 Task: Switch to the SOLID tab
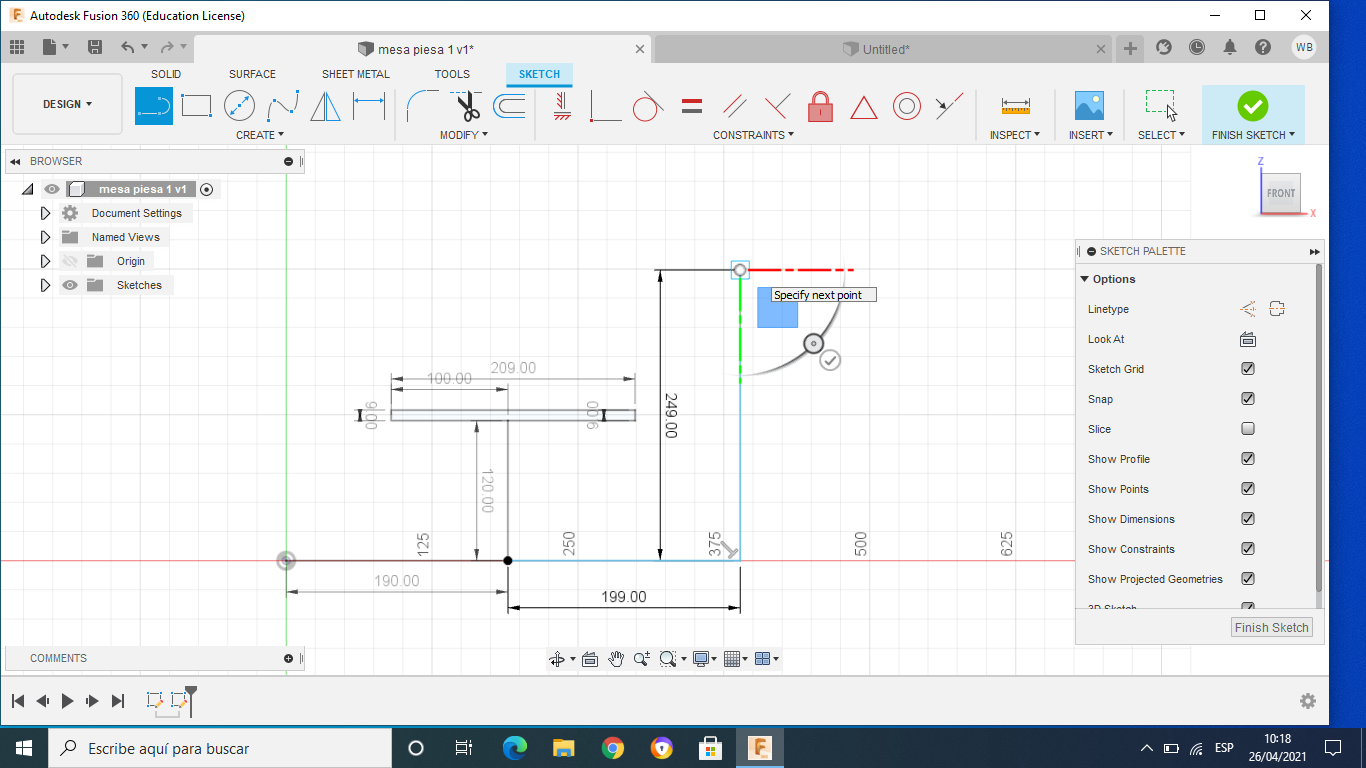pyautogui.click(x=166, y=74)
